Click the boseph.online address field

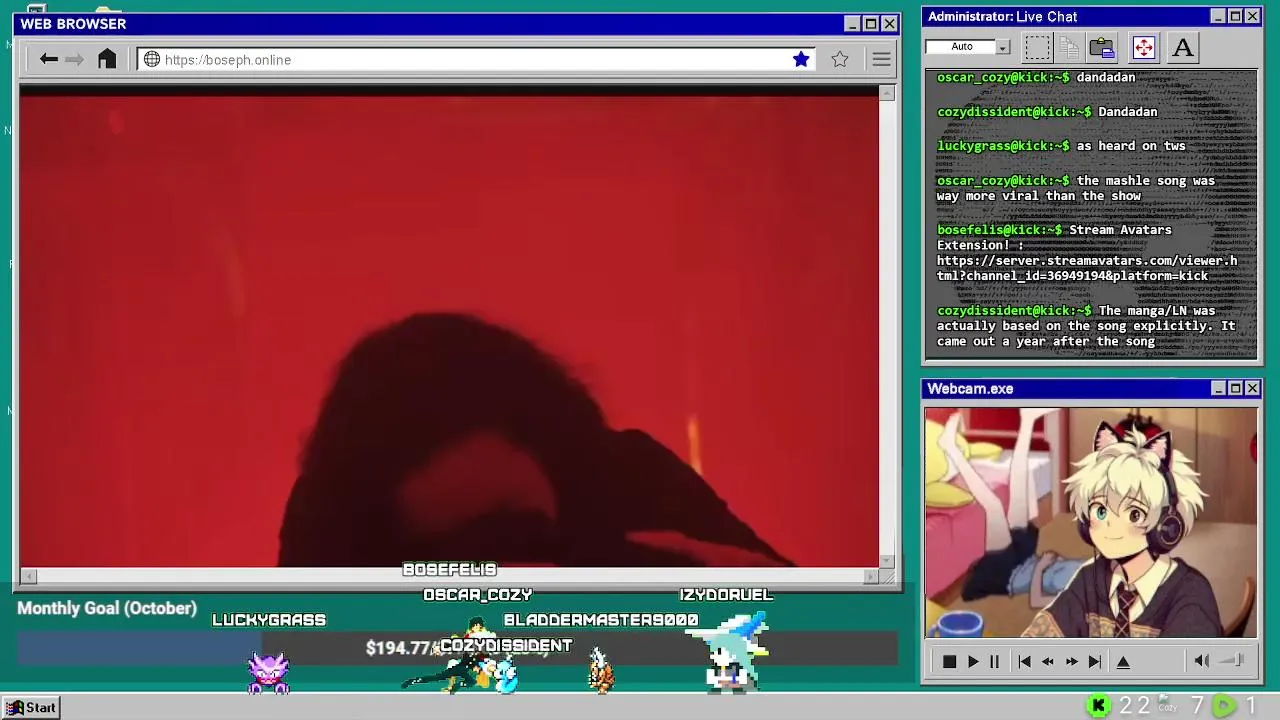[x=477, y=60]
